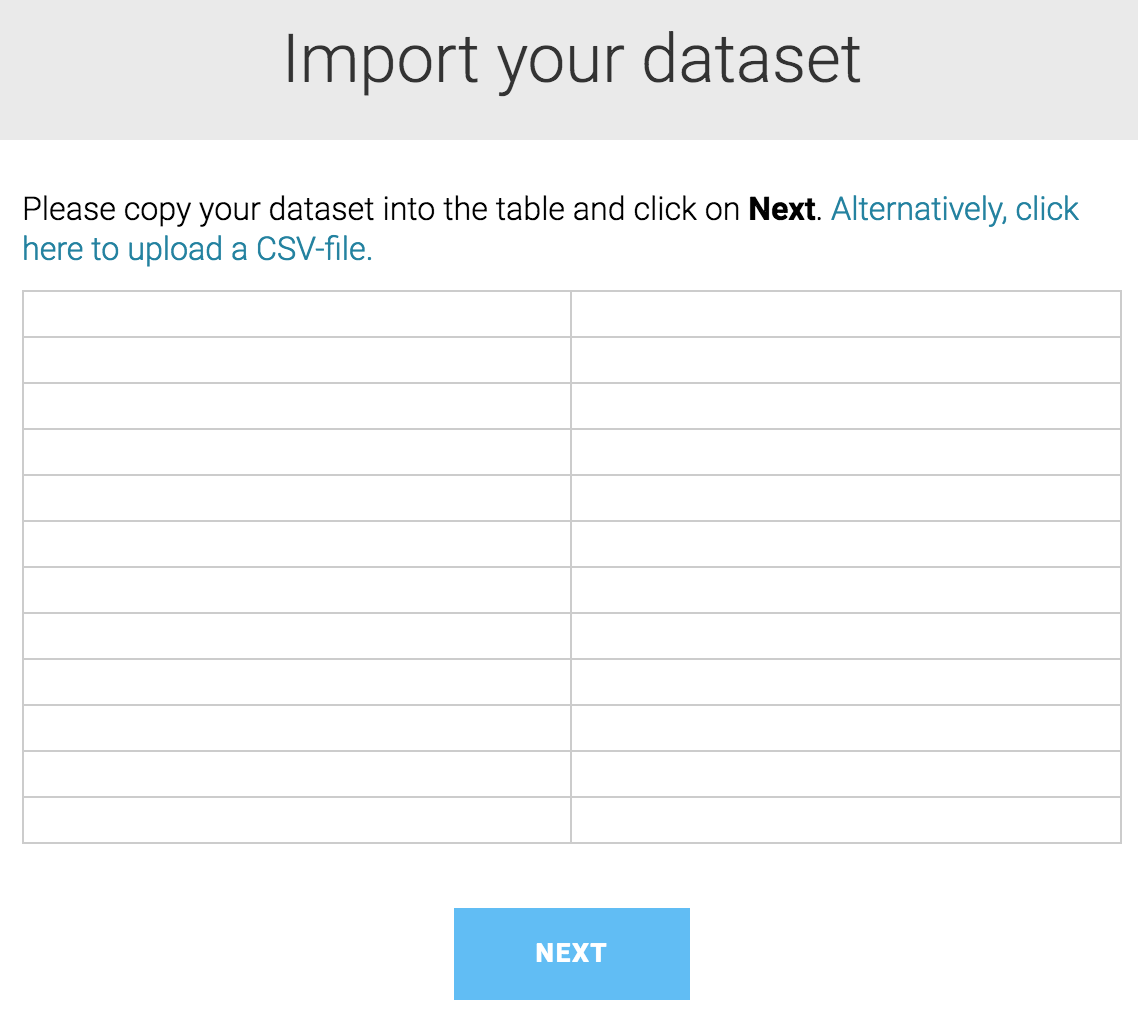Image resolution: width=1138 pixels, height=1012 pixels.
Task: Focus the third row, left column cell
Action: point(297,406)
